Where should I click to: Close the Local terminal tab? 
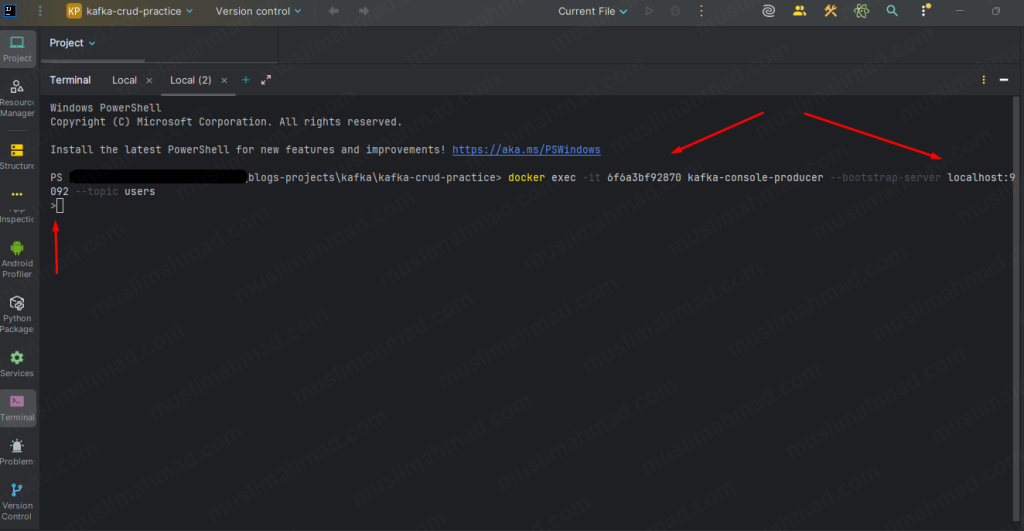149,80
